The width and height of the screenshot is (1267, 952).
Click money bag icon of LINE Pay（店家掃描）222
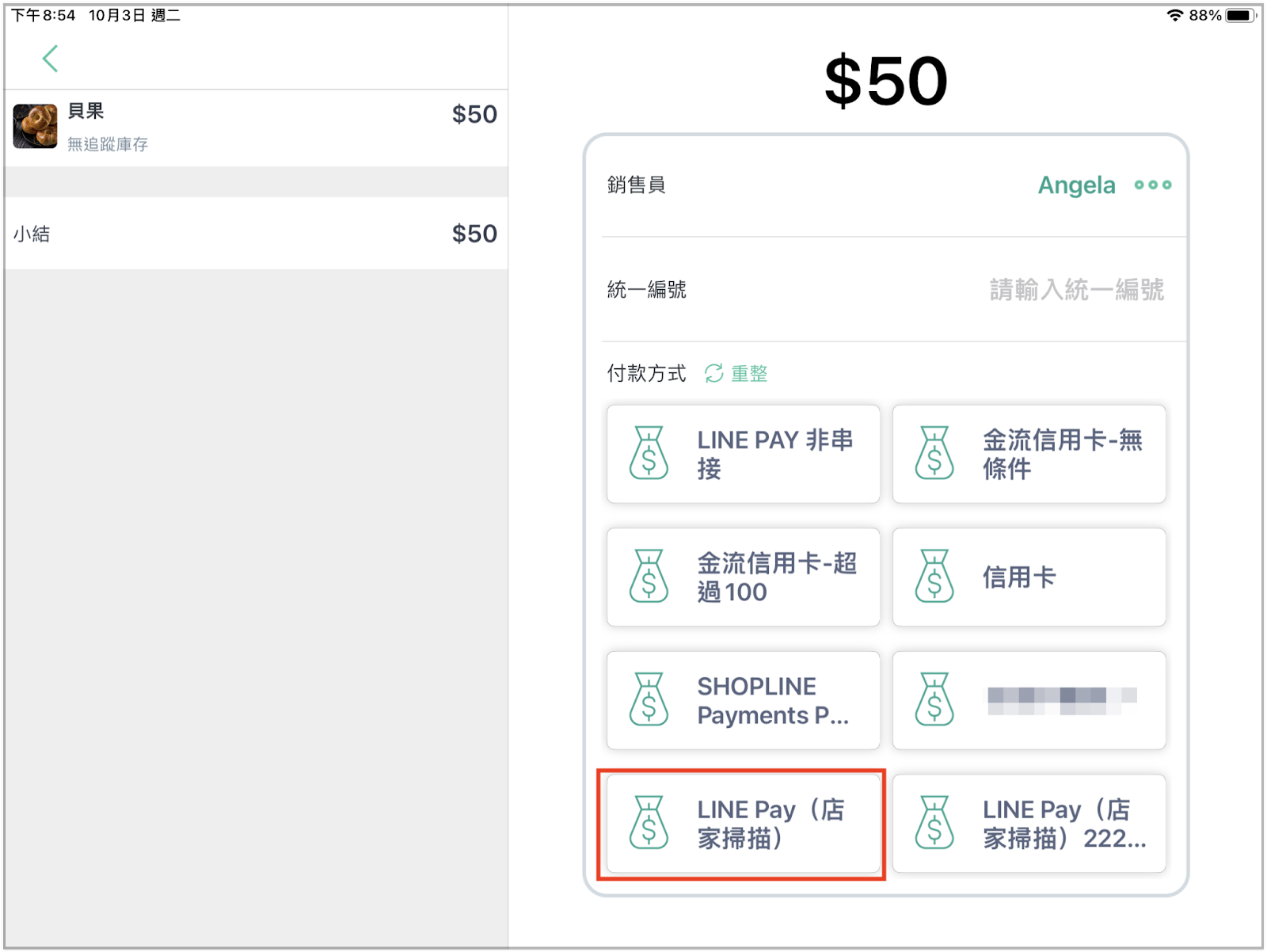point(934,823)
